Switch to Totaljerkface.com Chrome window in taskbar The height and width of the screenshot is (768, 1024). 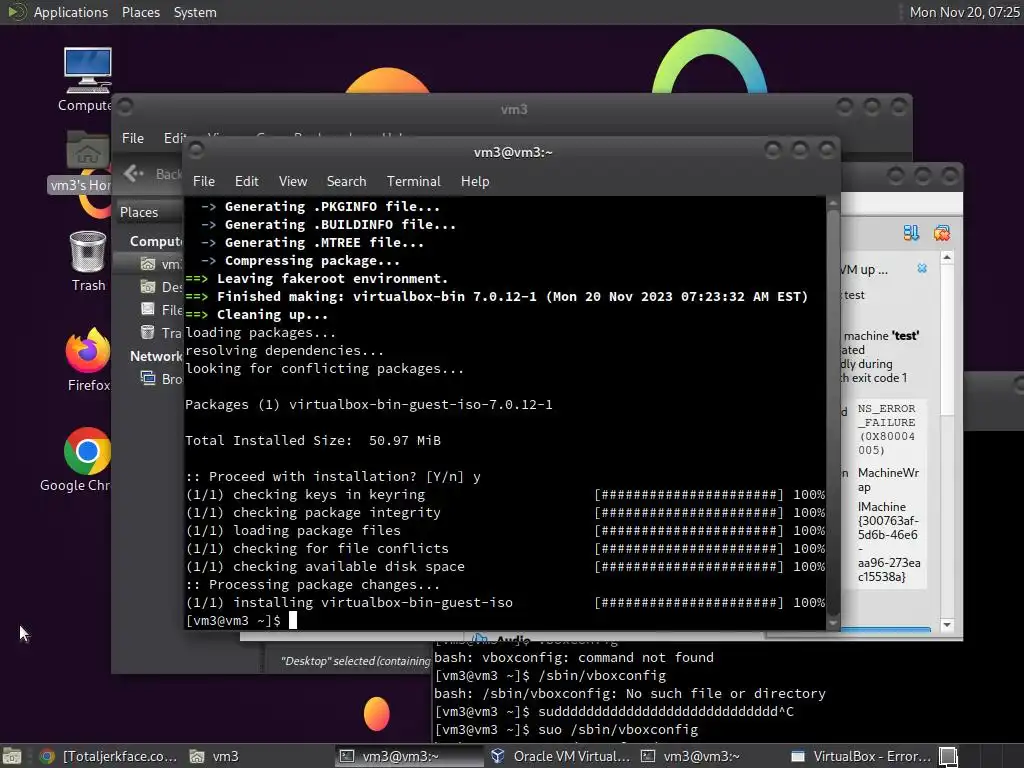tap(108, 756)
